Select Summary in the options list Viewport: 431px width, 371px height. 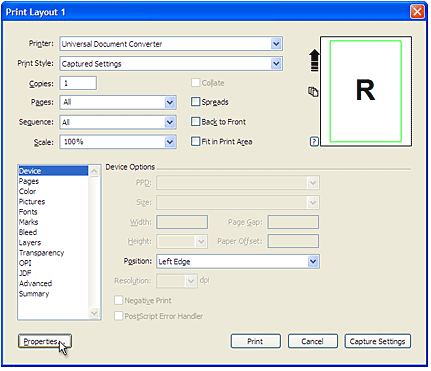53,294
